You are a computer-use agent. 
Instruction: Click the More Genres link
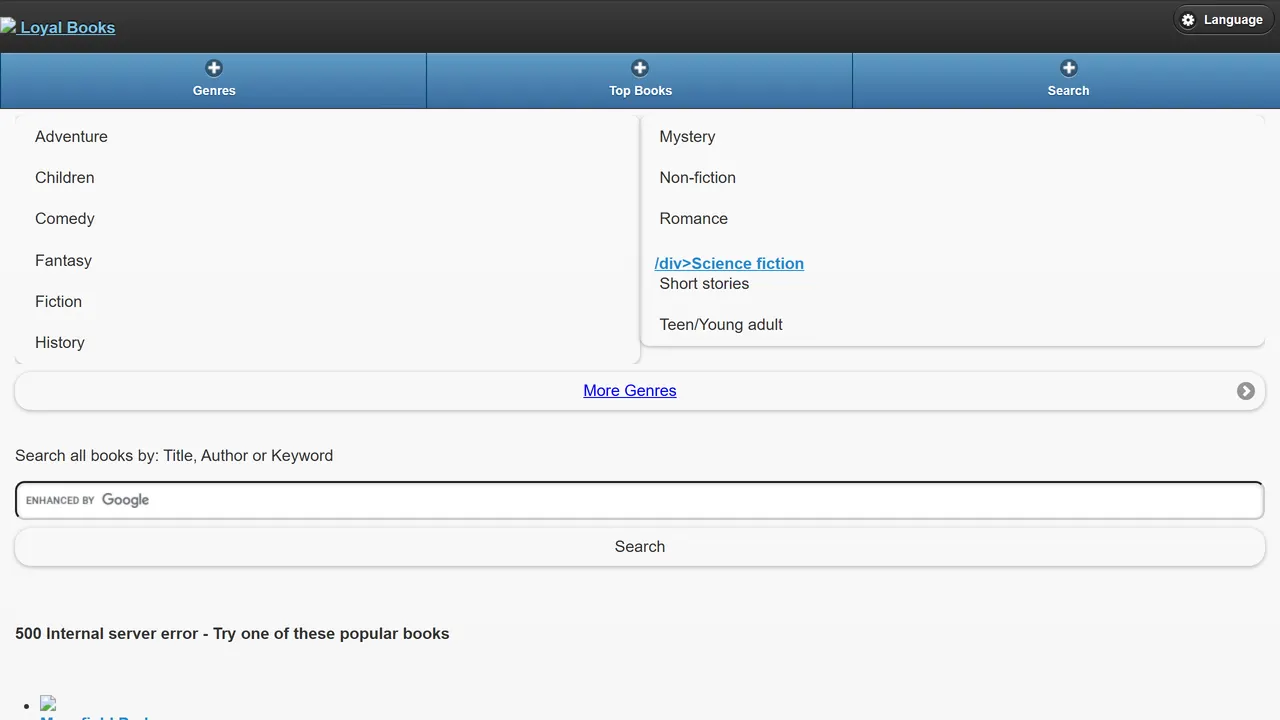pos(630,391)
